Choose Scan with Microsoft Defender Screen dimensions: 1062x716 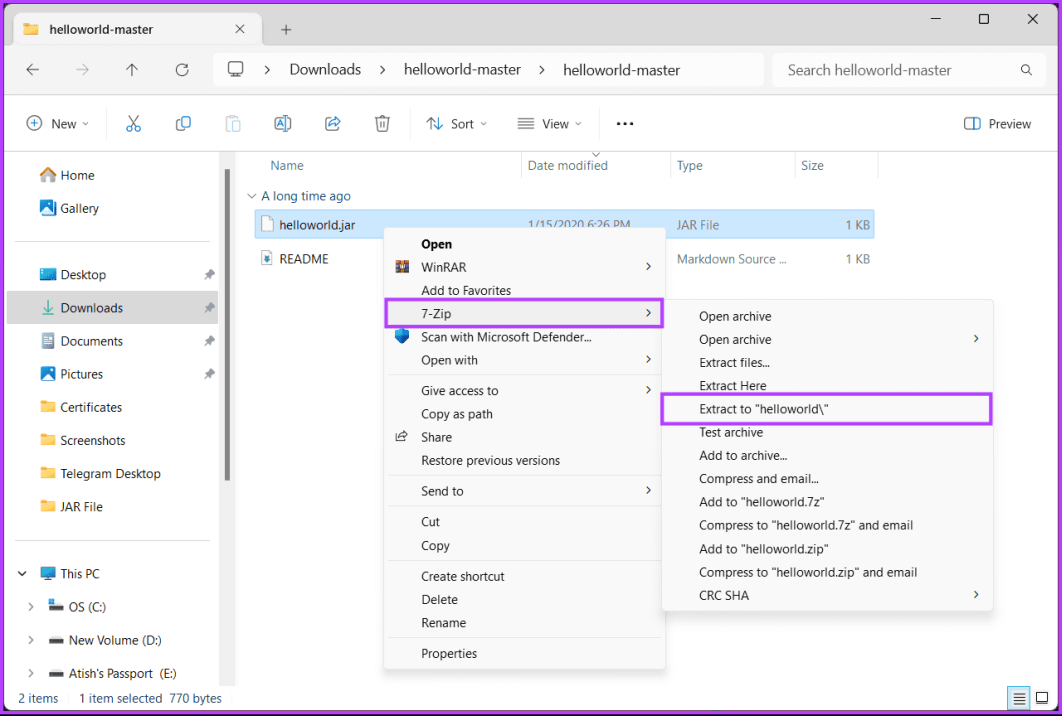[506, 337]
